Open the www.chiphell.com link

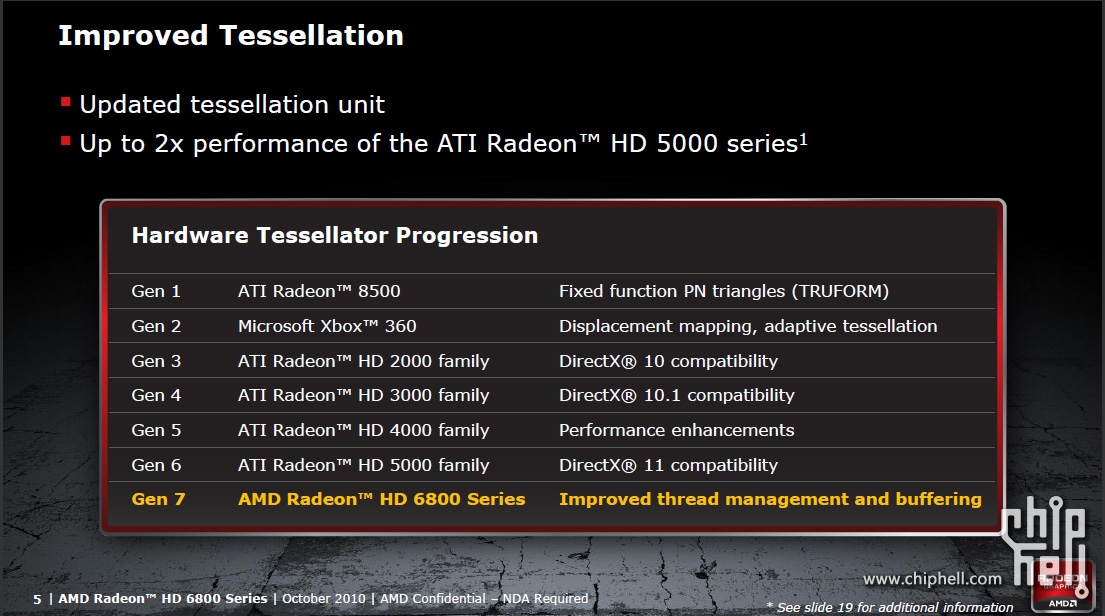point(932,579)
